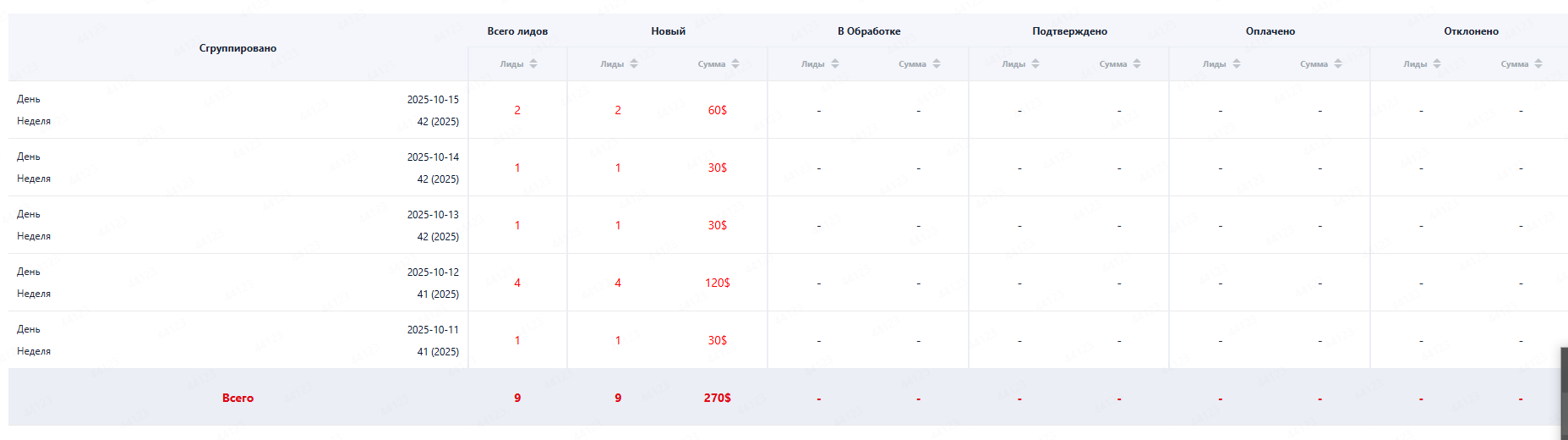This screenshot has width=1568, height=440.
Task: Sort Лиды in Подтверждено group
Action: [x=1035, y=64]
